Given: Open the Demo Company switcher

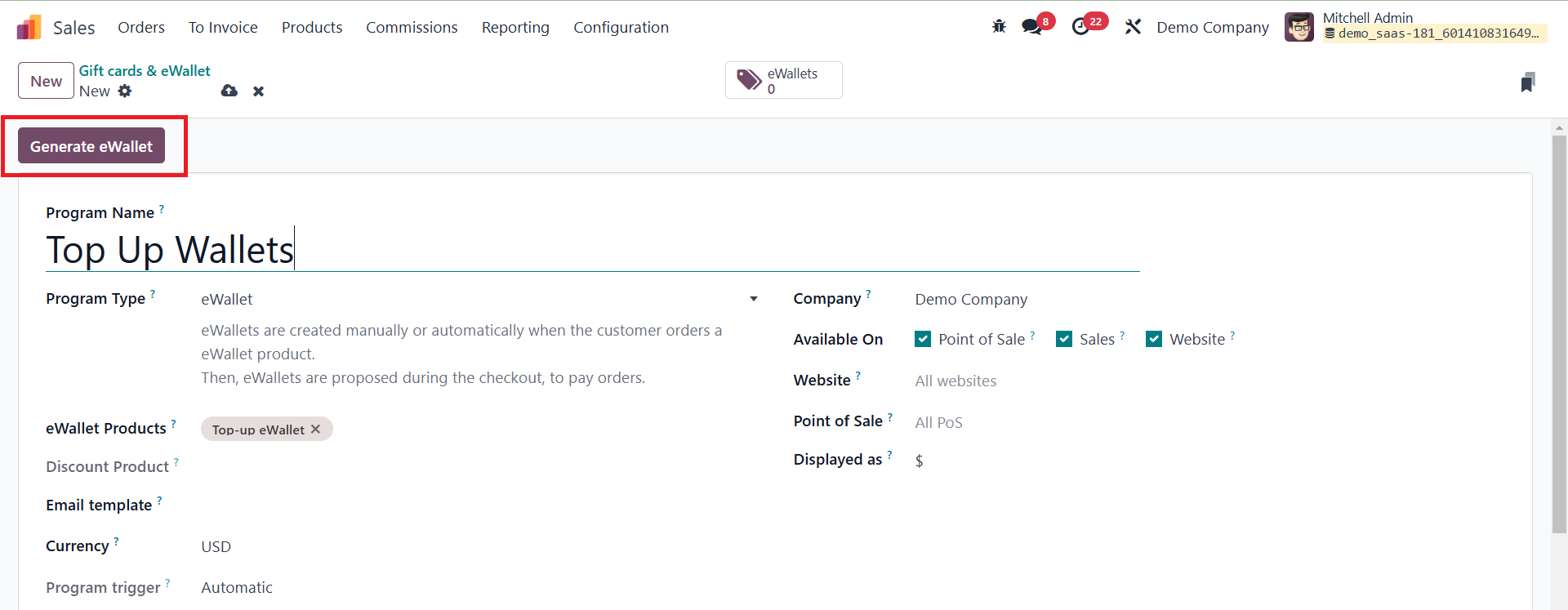Looking at the screenshot, I should [1212, 27].
